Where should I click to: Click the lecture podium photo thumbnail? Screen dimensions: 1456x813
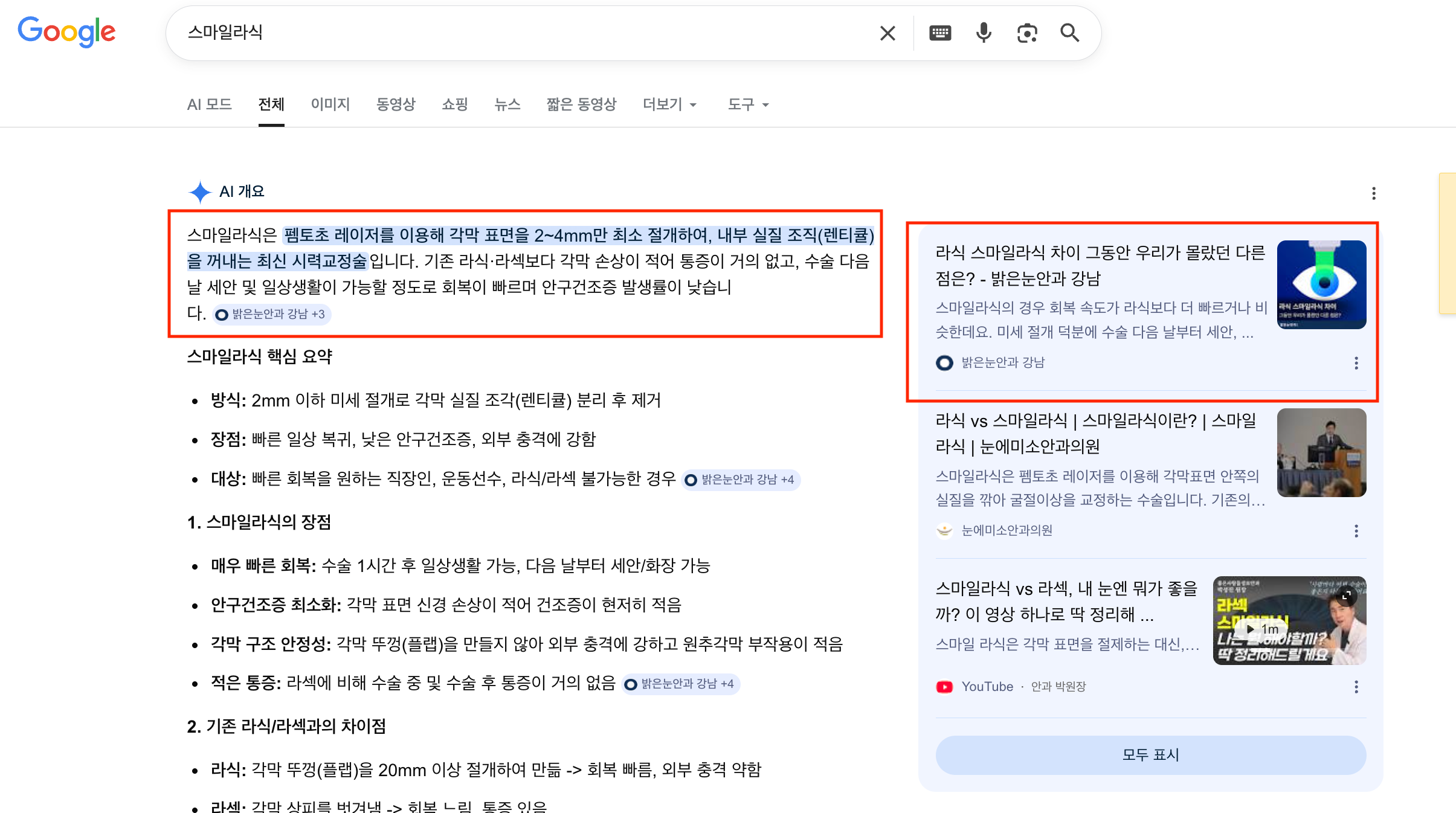pos(1321,452)
